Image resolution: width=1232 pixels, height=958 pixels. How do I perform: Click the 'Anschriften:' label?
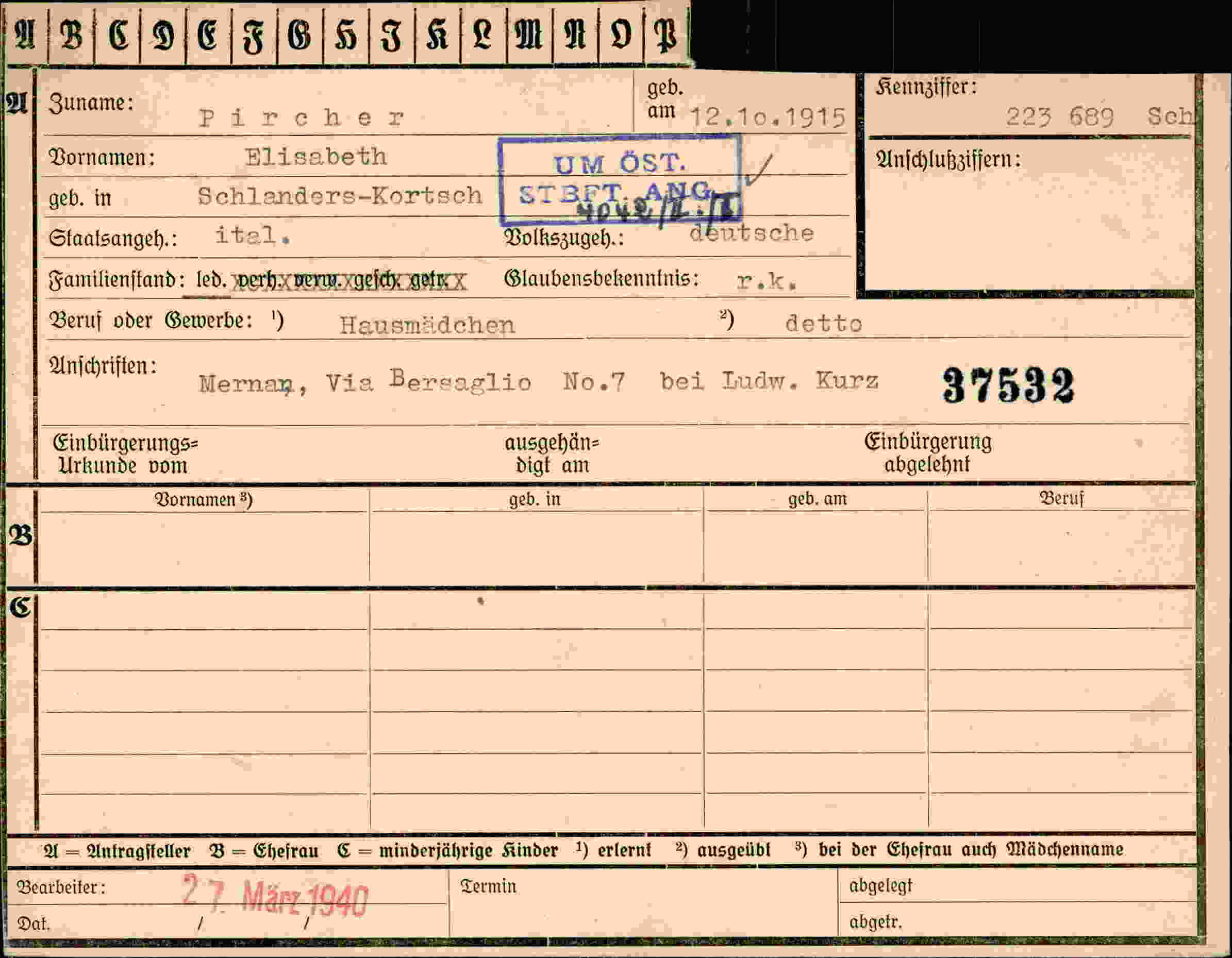(x=103, y=366)
